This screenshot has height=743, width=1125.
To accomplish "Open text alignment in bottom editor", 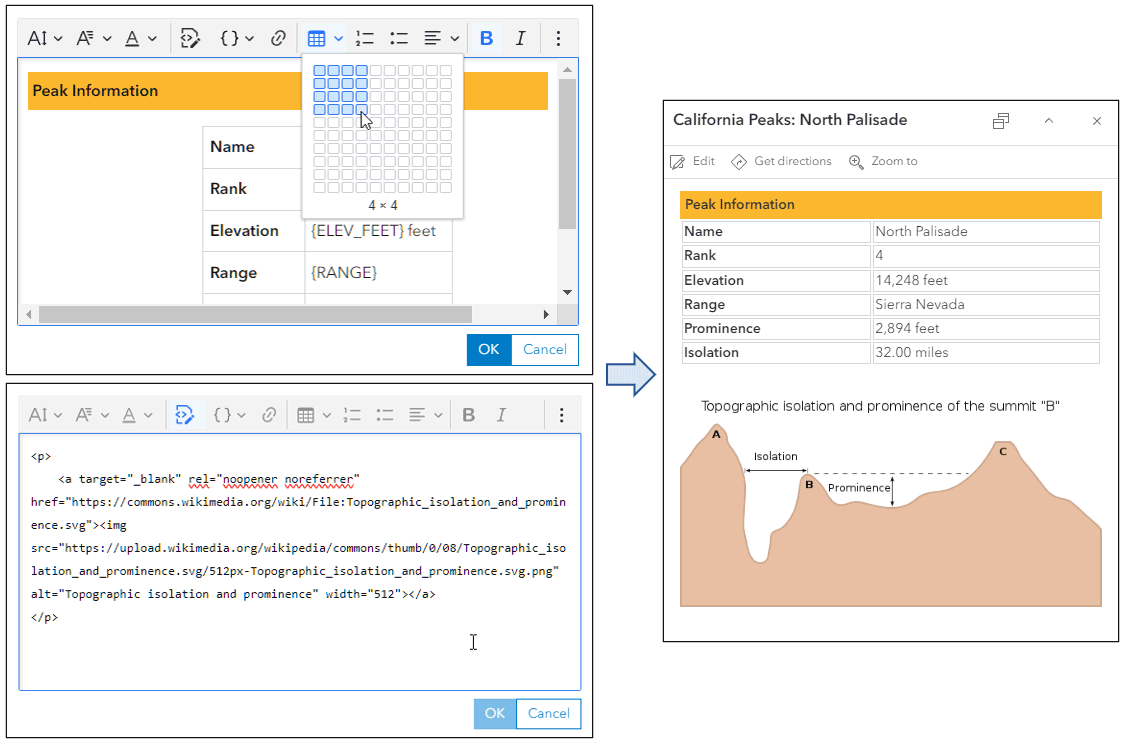I will [x=417, y=415].
